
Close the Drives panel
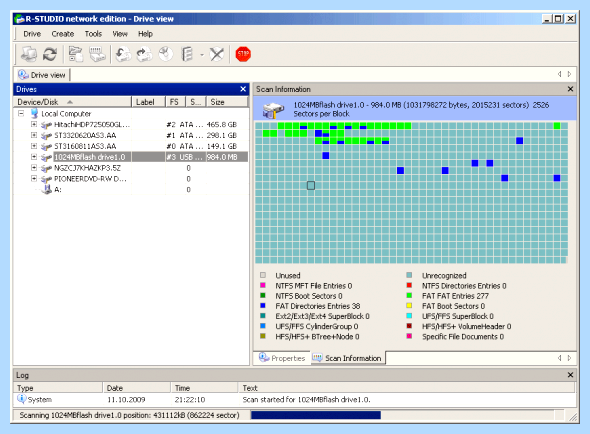tap(243, 89)
